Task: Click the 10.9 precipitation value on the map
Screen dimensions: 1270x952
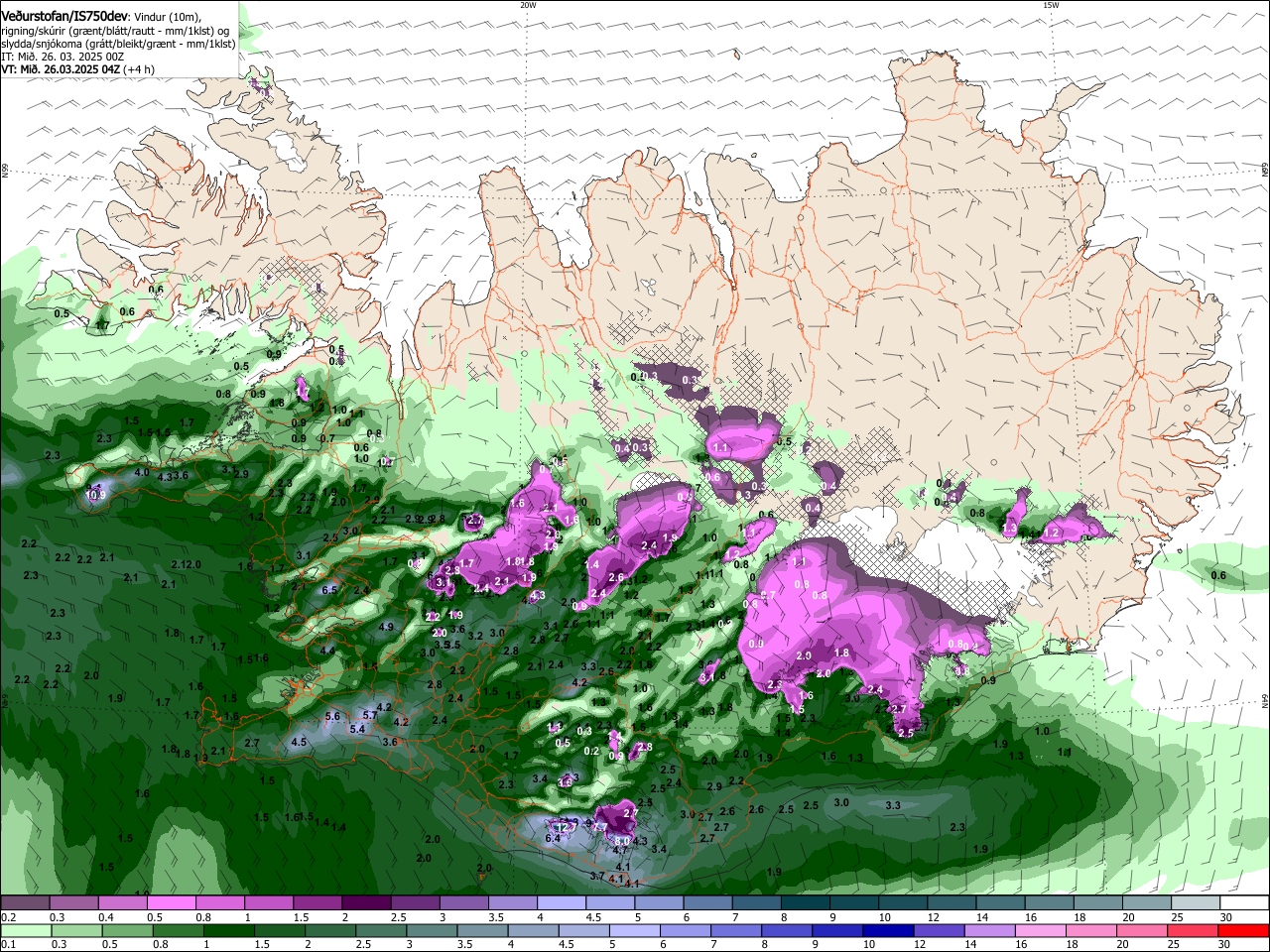Action: [96, 495]
